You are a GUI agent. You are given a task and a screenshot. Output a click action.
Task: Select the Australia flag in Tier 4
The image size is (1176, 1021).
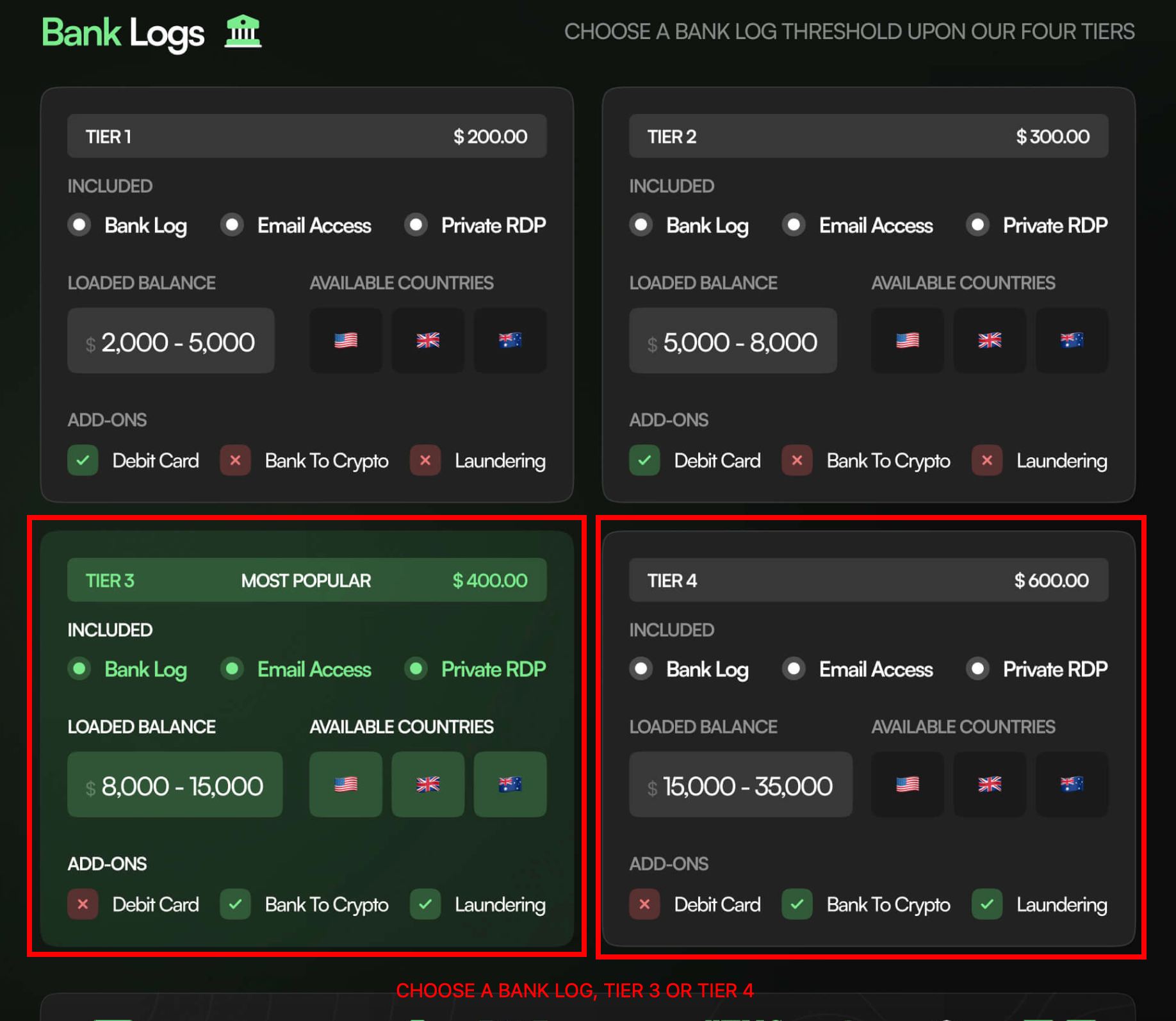tap(1072, 784)
